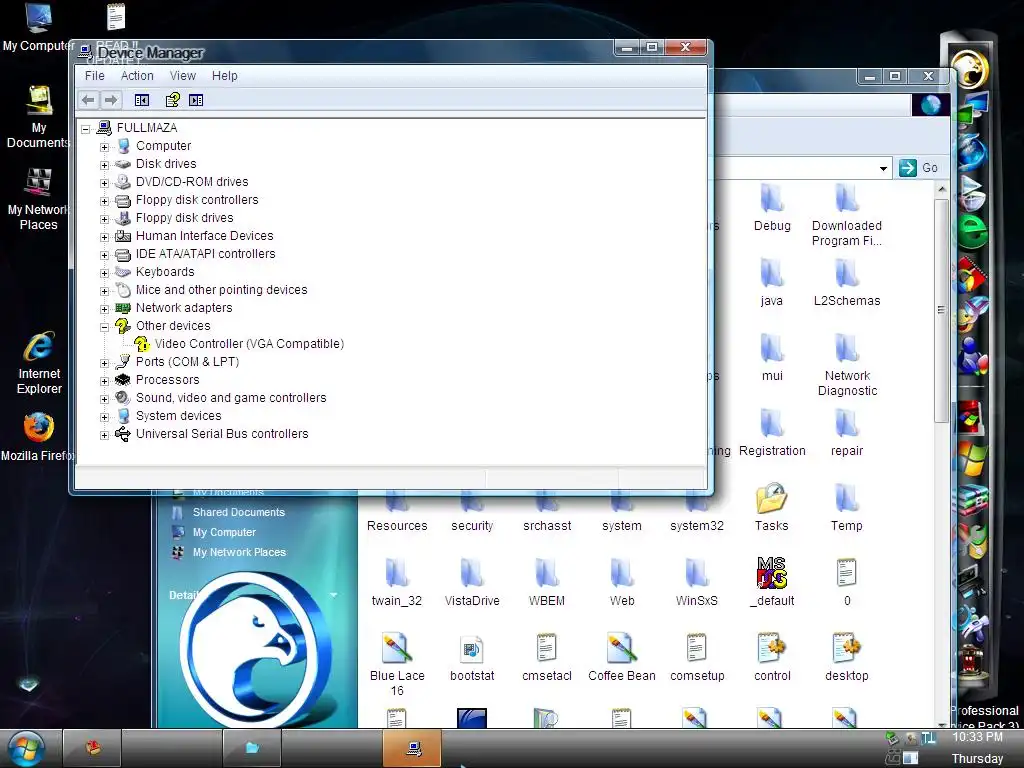Open My Computer desktop icon
The width and height of the screenshot is (1024, 768).
pyautogui.click(x=39, y=27)
